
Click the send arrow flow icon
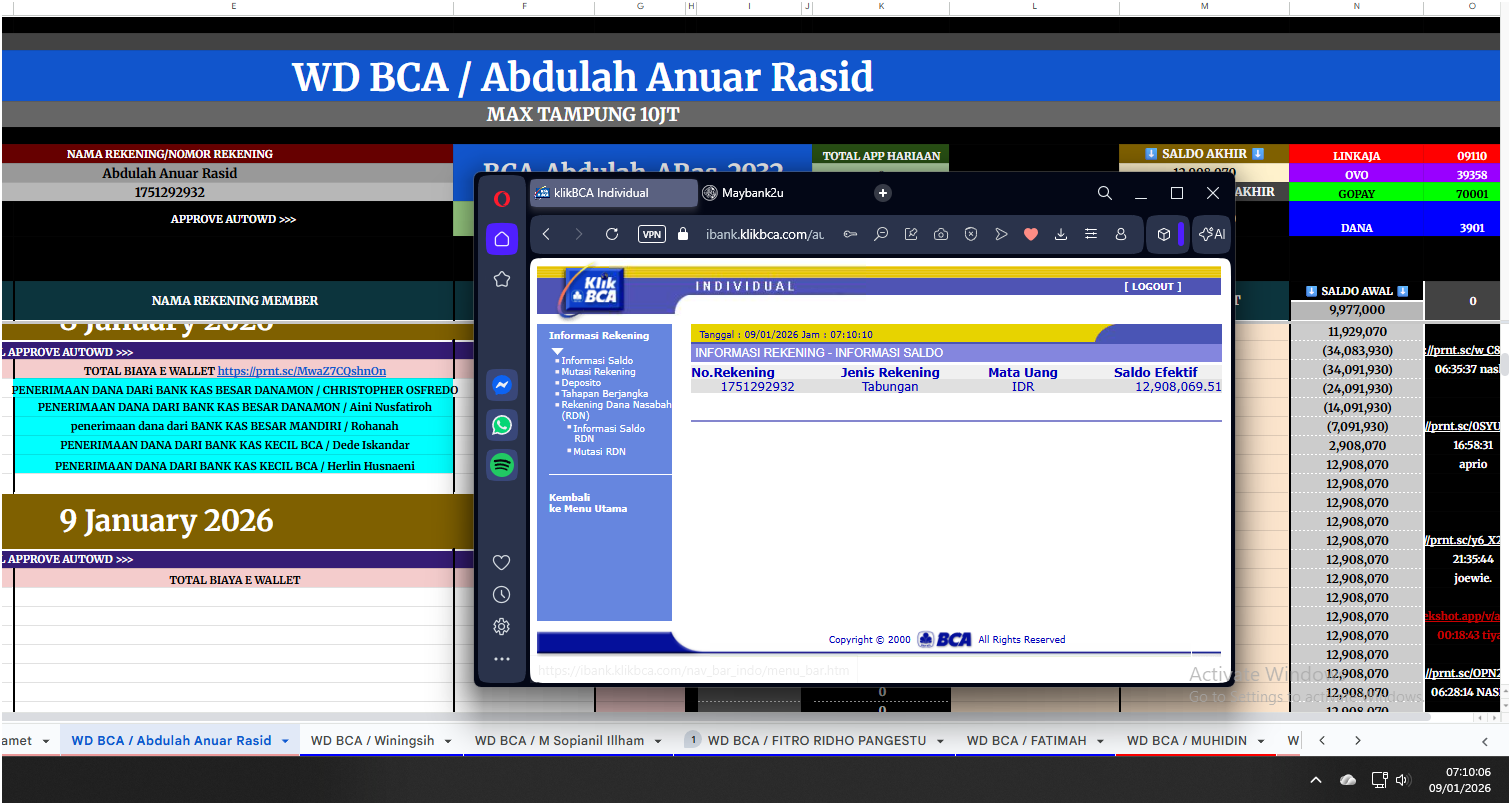coord(1001,234)
